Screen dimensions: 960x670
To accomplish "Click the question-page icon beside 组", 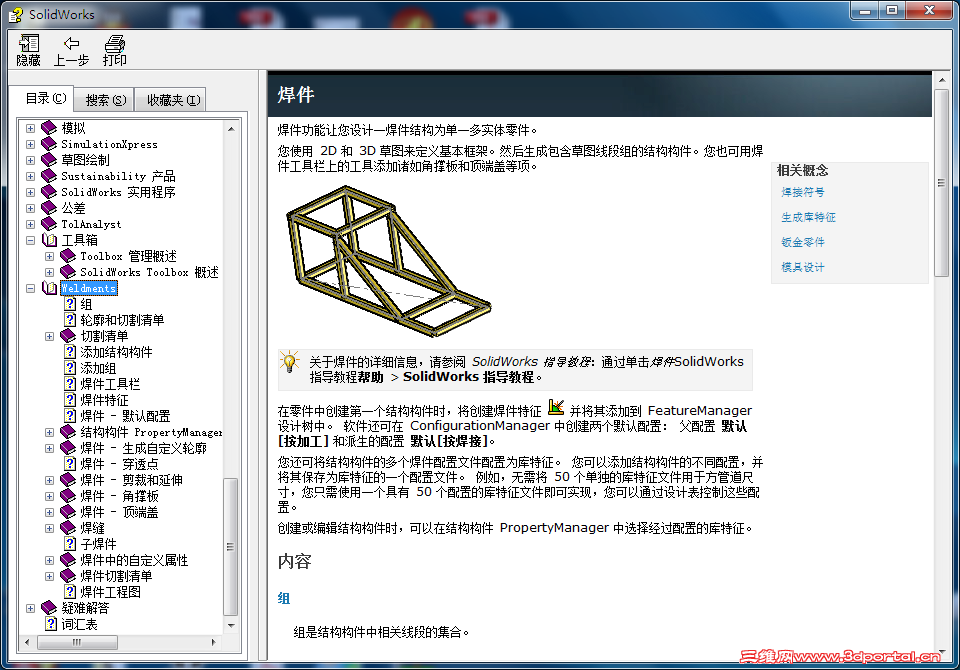I will click(70, 304).
